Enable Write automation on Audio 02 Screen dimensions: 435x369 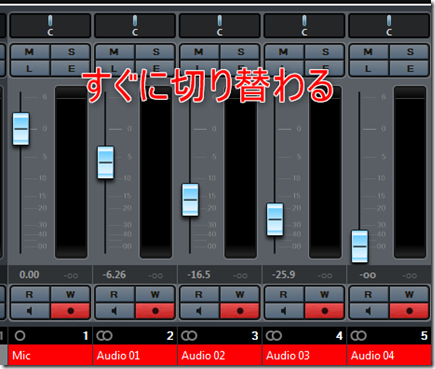coord(240,294)
